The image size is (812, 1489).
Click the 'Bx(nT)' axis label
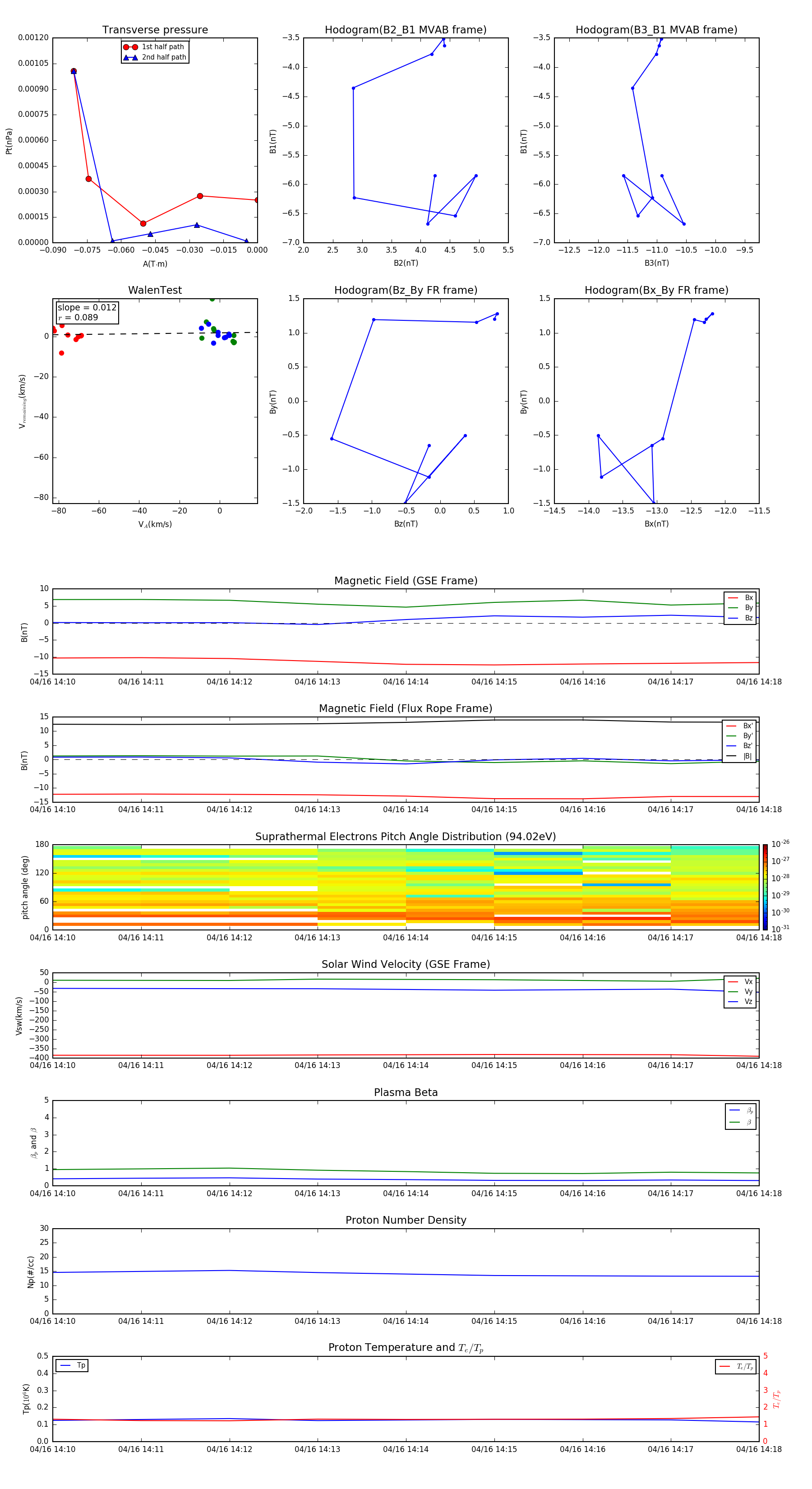656,524
